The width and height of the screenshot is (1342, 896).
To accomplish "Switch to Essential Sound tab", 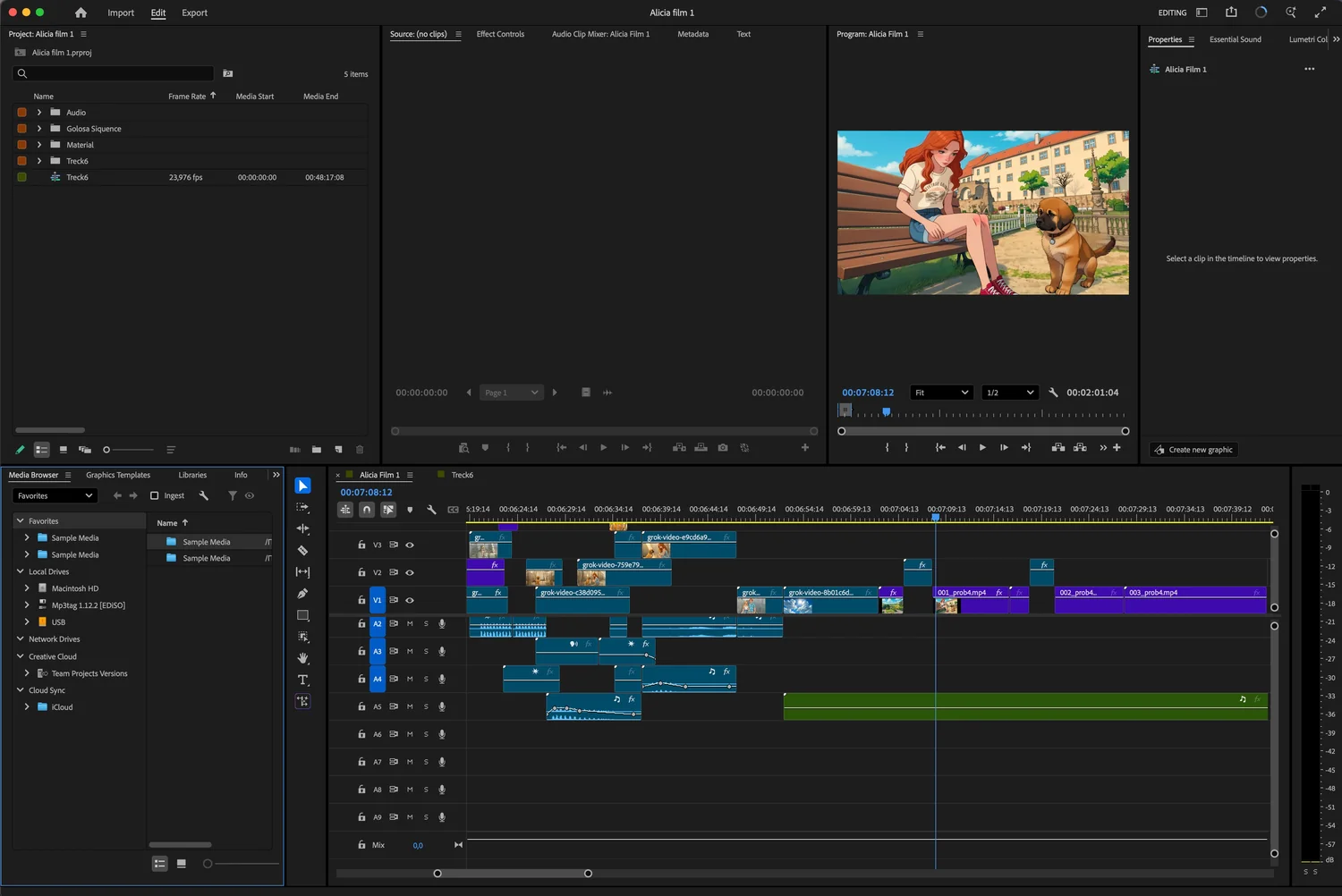I will coord(1236,39).
